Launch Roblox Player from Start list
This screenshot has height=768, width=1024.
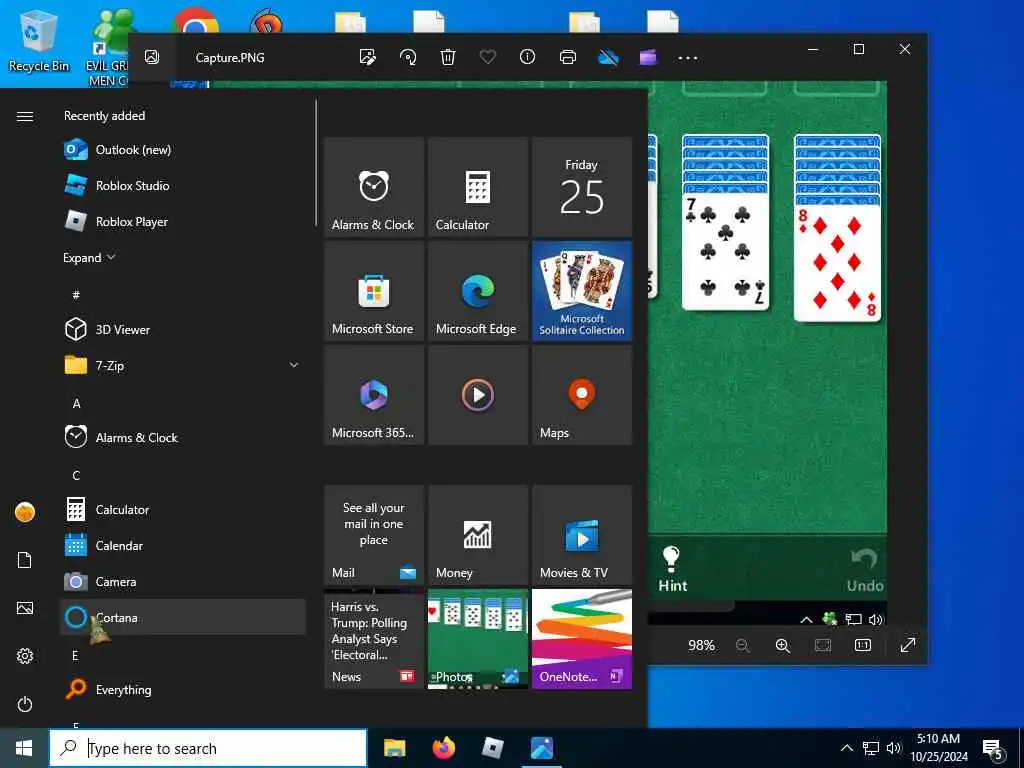[x=183, y=221]
